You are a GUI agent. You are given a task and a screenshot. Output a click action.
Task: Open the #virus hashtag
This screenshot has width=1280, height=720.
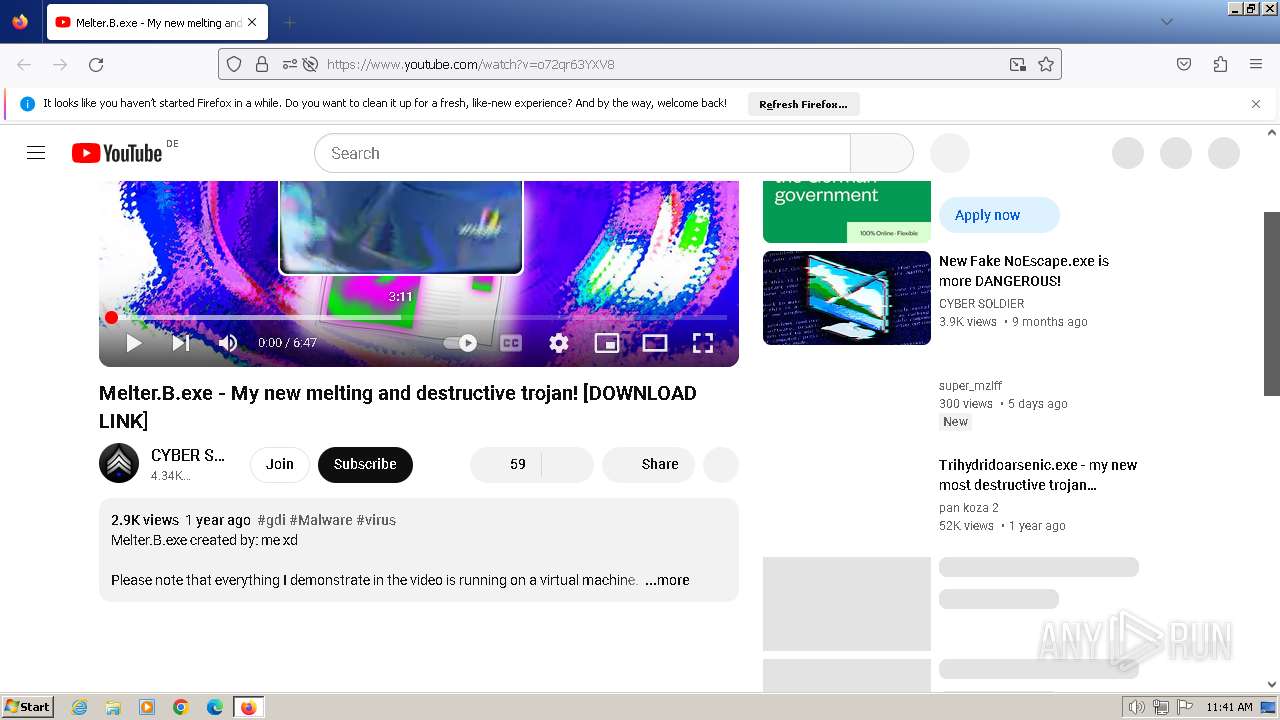pos(376,520)
